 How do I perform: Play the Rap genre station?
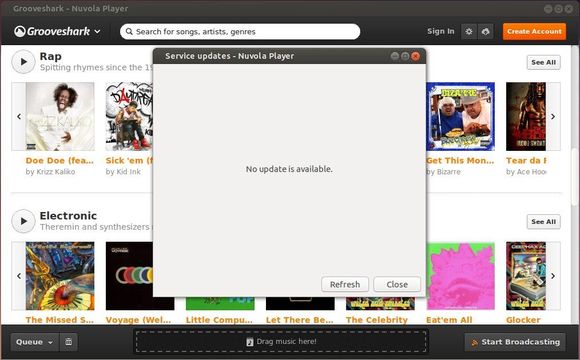[x=23, y=62]
